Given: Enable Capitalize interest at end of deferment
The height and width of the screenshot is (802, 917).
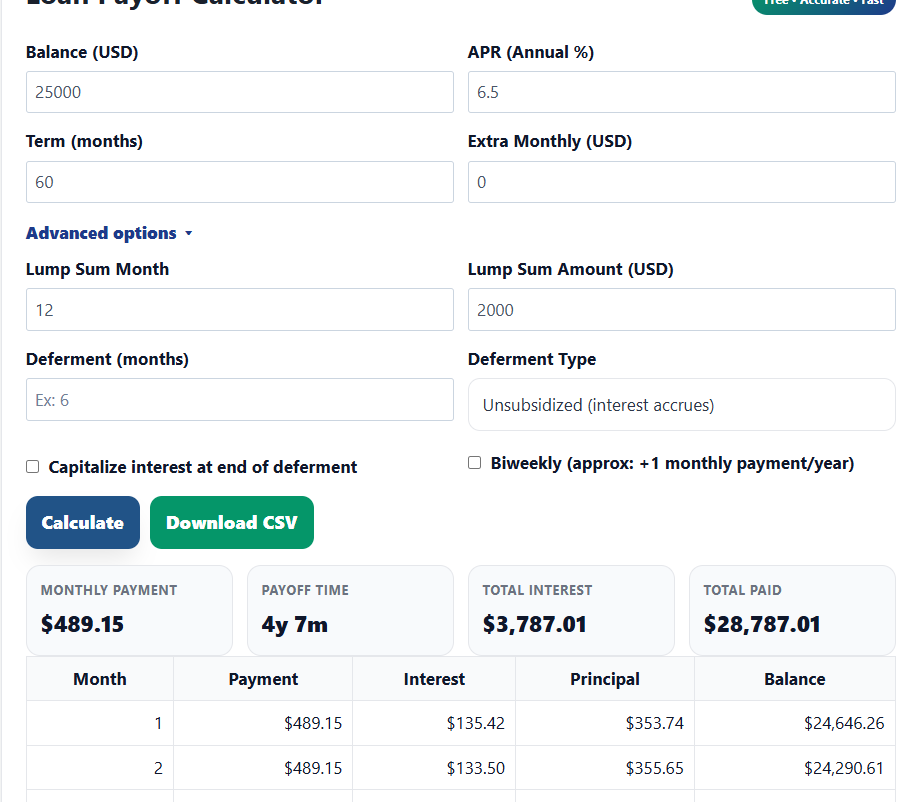Looking at the screenshot, I should [33, 467].
